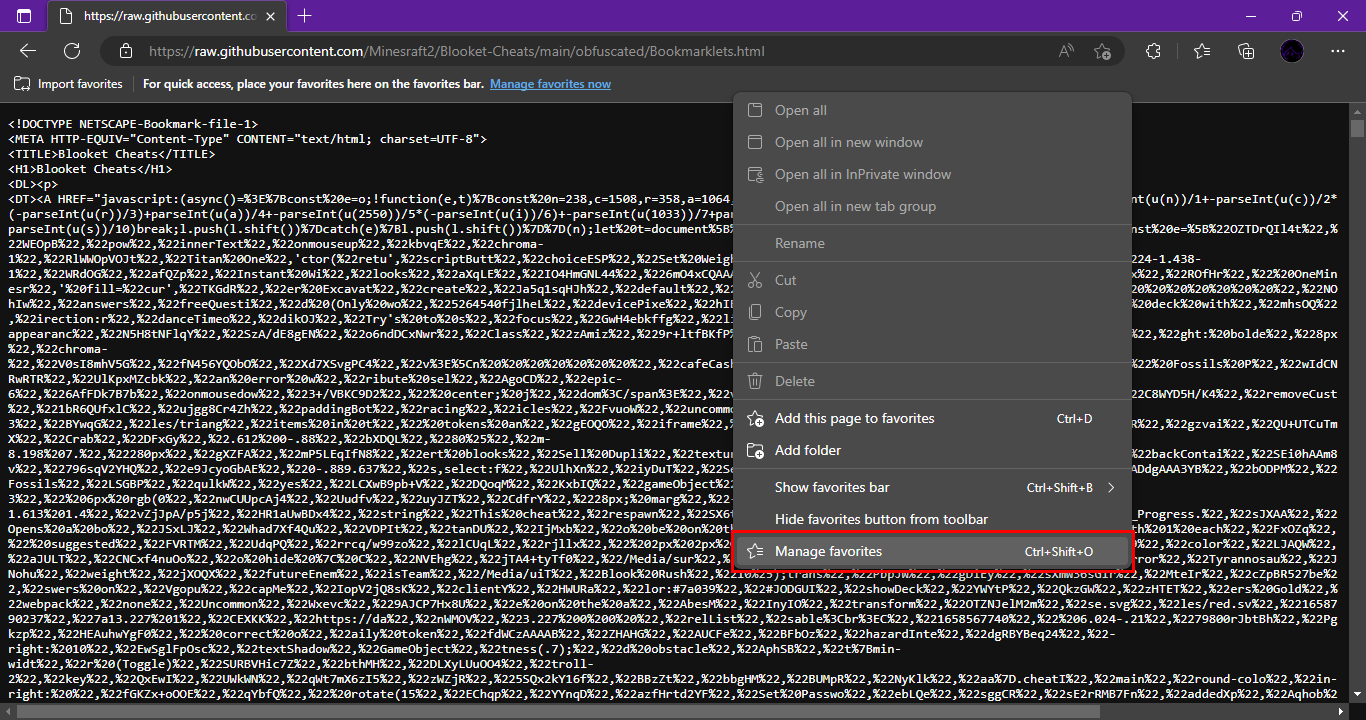1366x720 pixels.
Task: Choose Open all in InPrivate window
Action: pos(932,175)
